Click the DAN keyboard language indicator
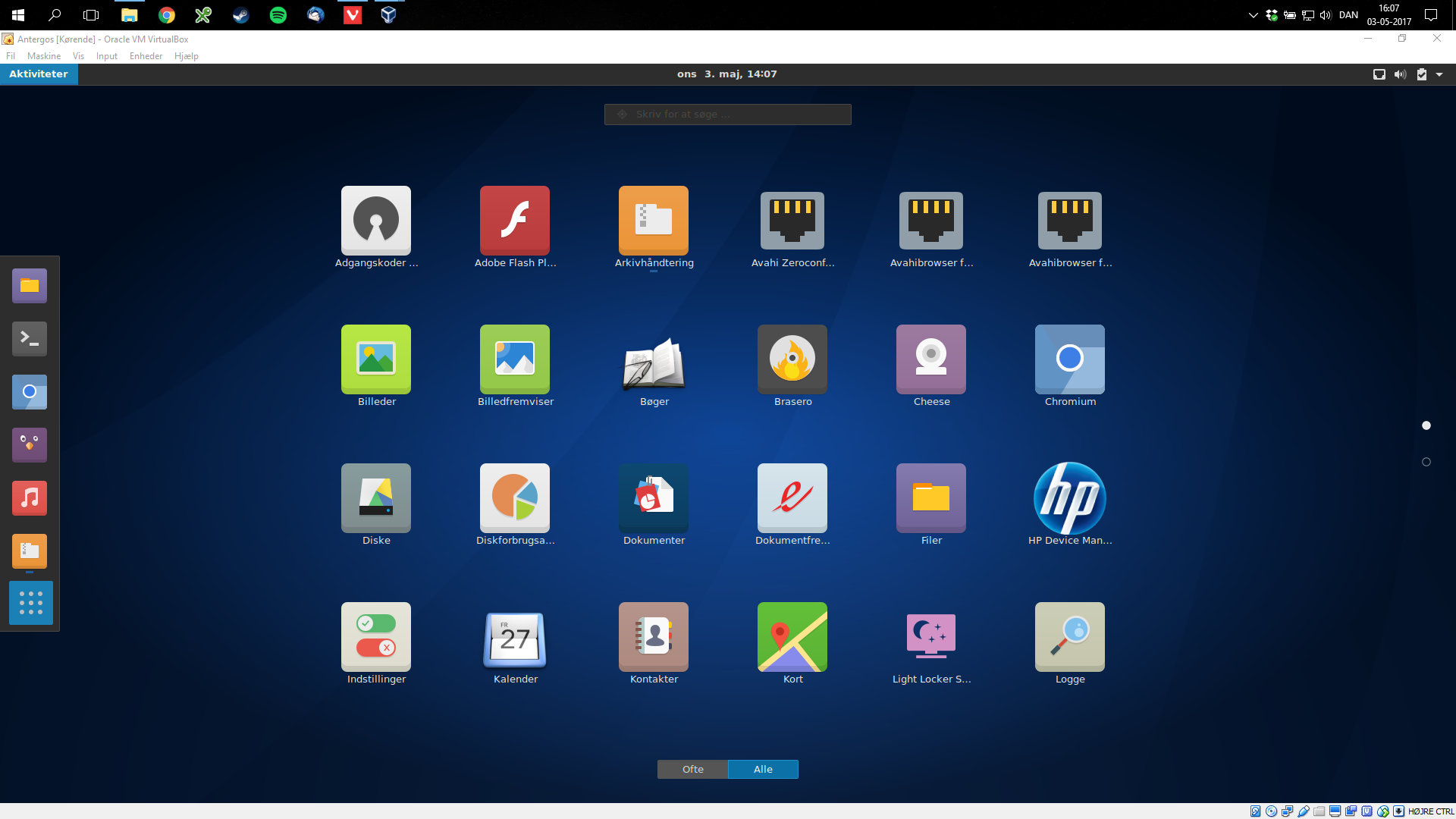1456x819 pixels. [1348, 15]
